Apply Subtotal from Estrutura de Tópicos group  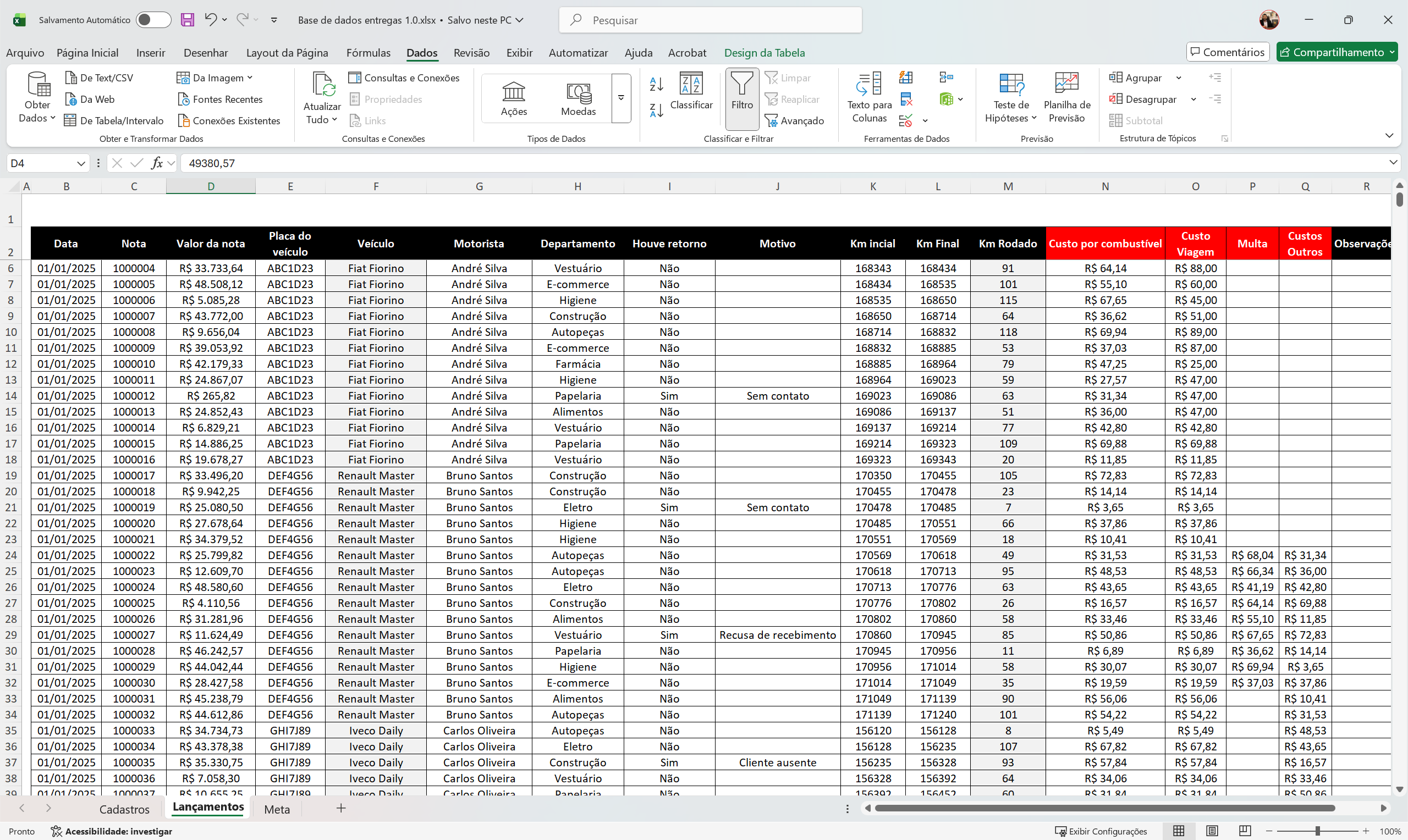tap(1144, 120)
